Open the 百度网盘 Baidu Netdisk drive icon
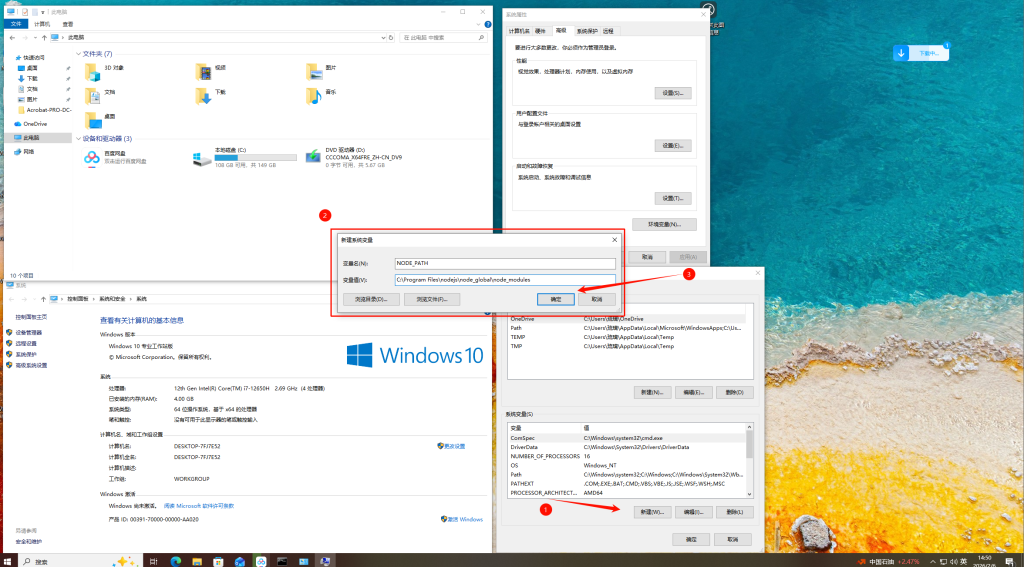The width and height of the screenshot is (1024, 567). click(x=92, y=157)
